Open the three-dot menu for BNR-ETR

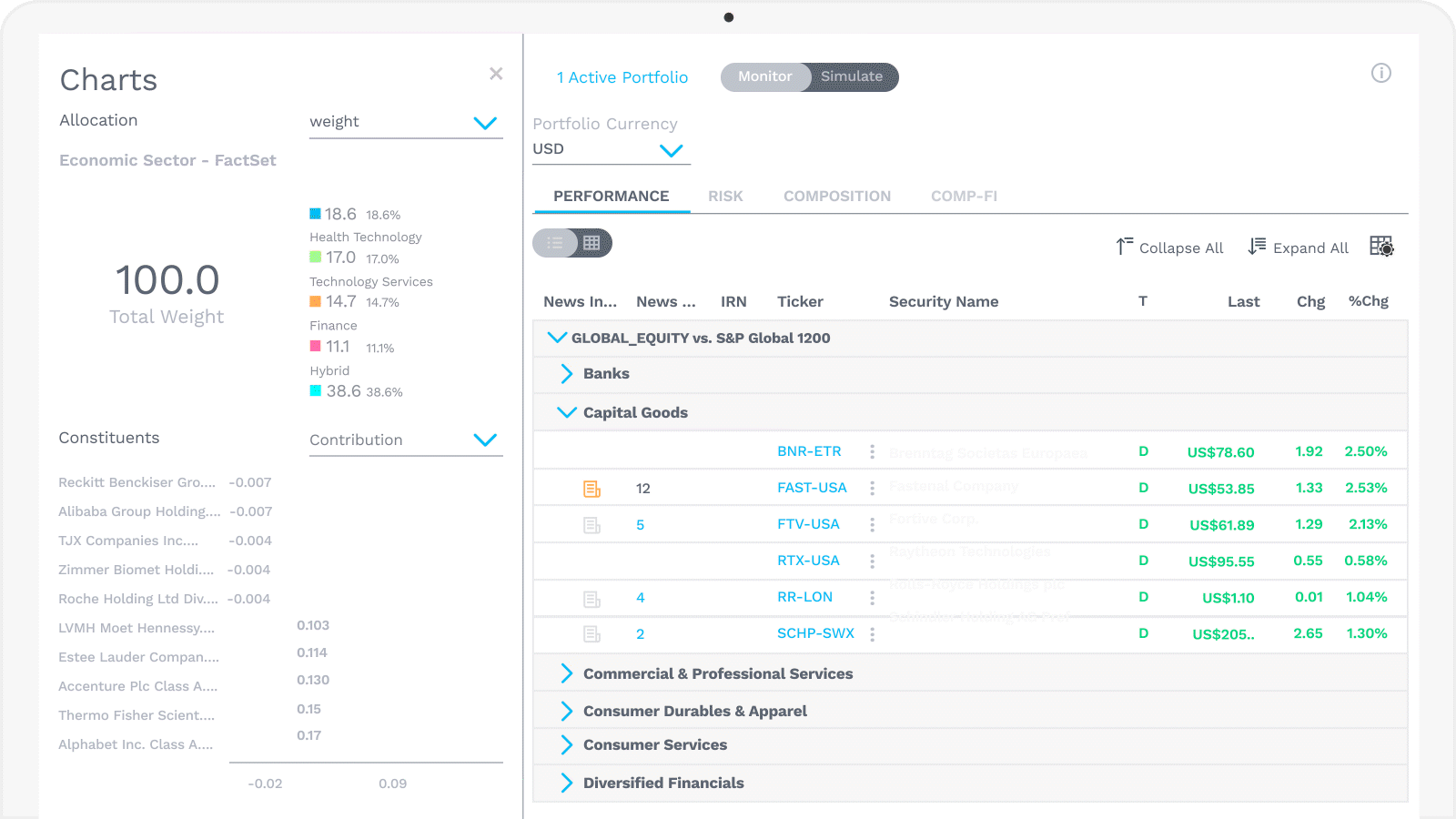tap(872, 451)
